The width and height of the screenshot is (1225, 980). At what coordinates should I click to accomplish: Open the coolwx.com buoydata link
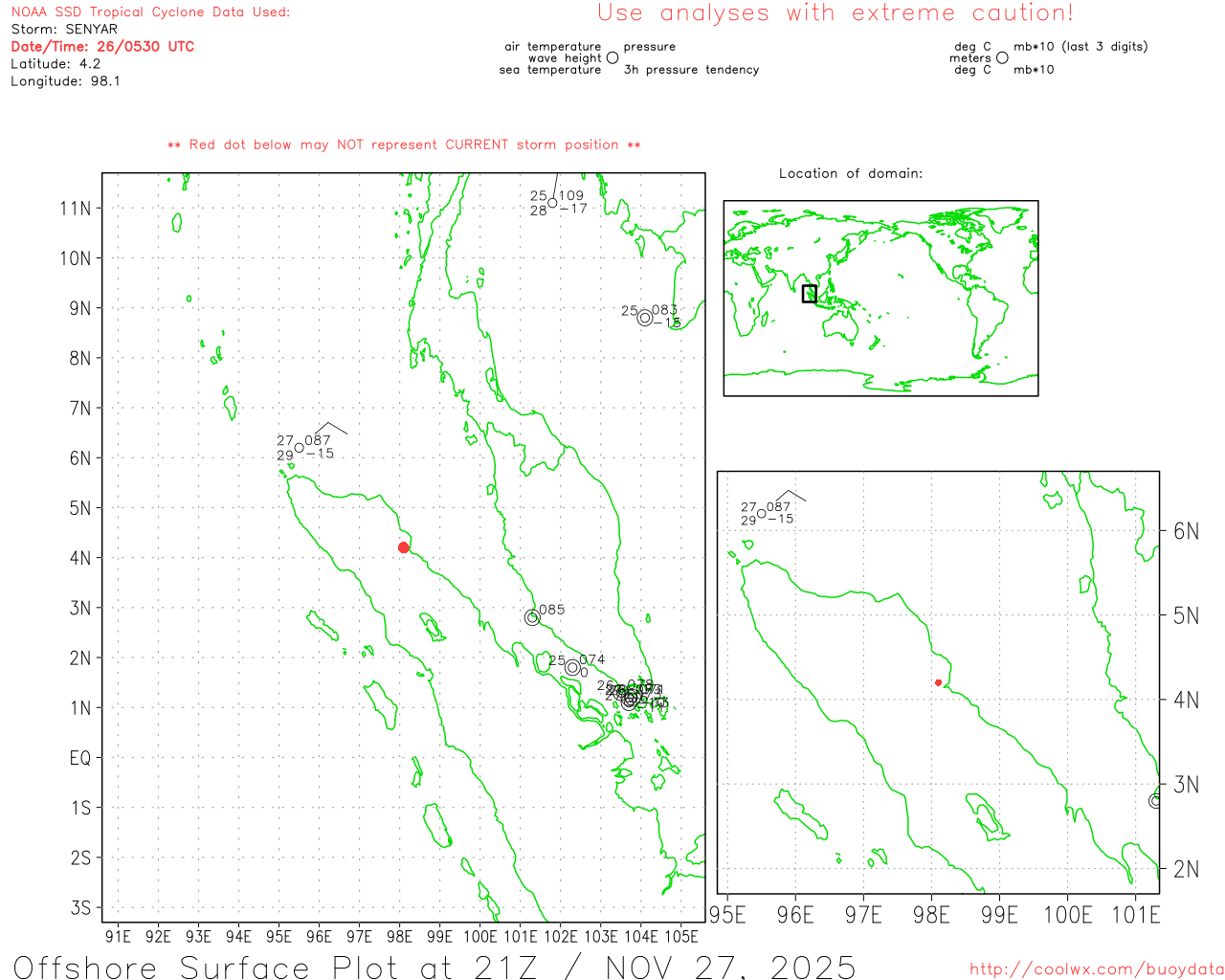click(1096, 969)
